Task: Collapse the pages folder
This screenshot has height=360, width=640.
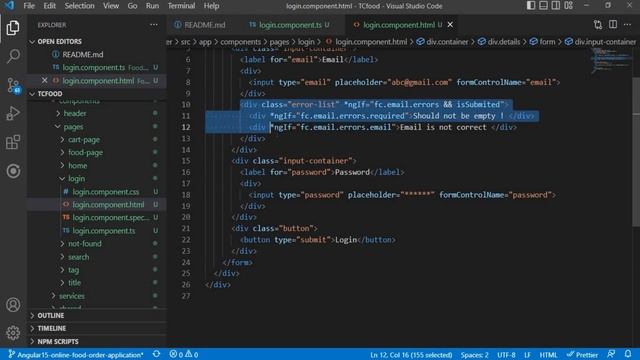Action: tap(73, 127)
